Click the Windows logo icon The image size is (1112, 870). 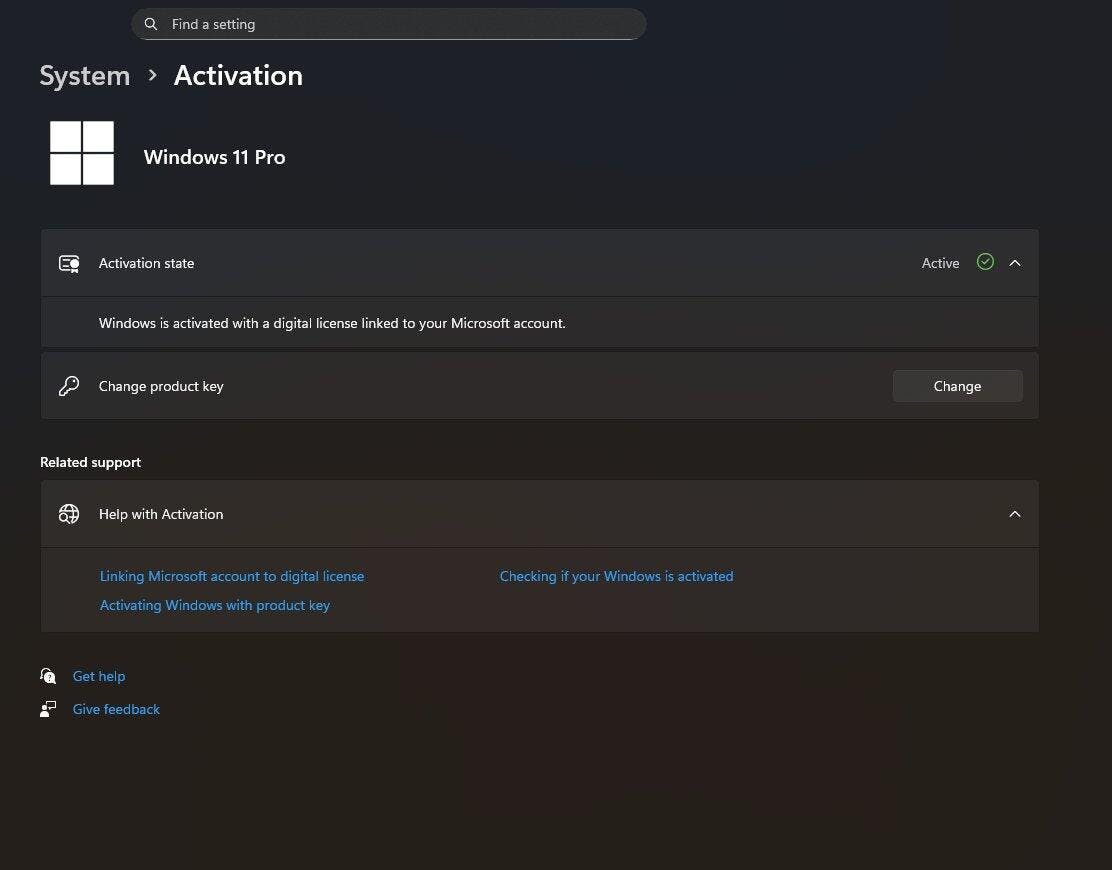[x=82, y=153]
